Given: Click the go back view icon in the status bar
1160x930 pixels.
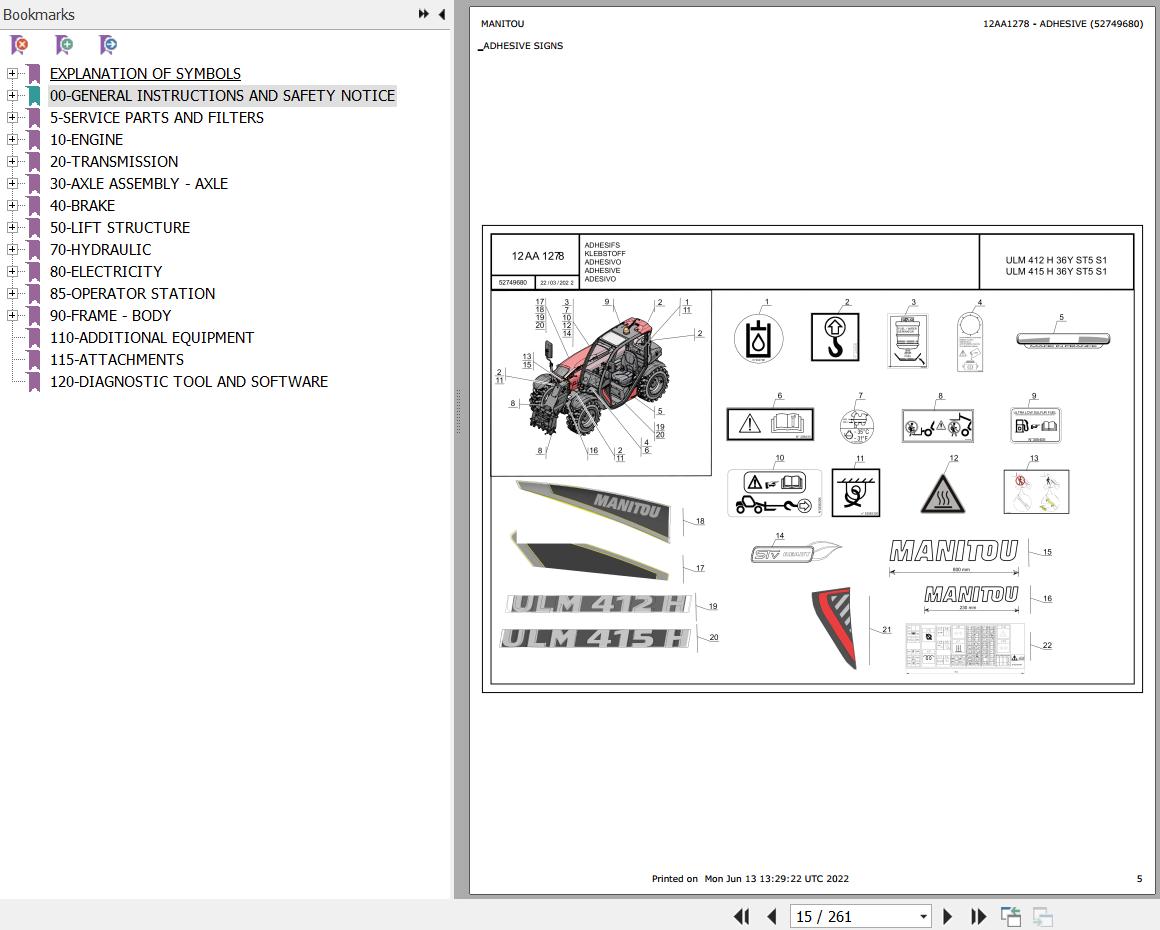Looking at the screenshot, I should (x=1011, y=917).
